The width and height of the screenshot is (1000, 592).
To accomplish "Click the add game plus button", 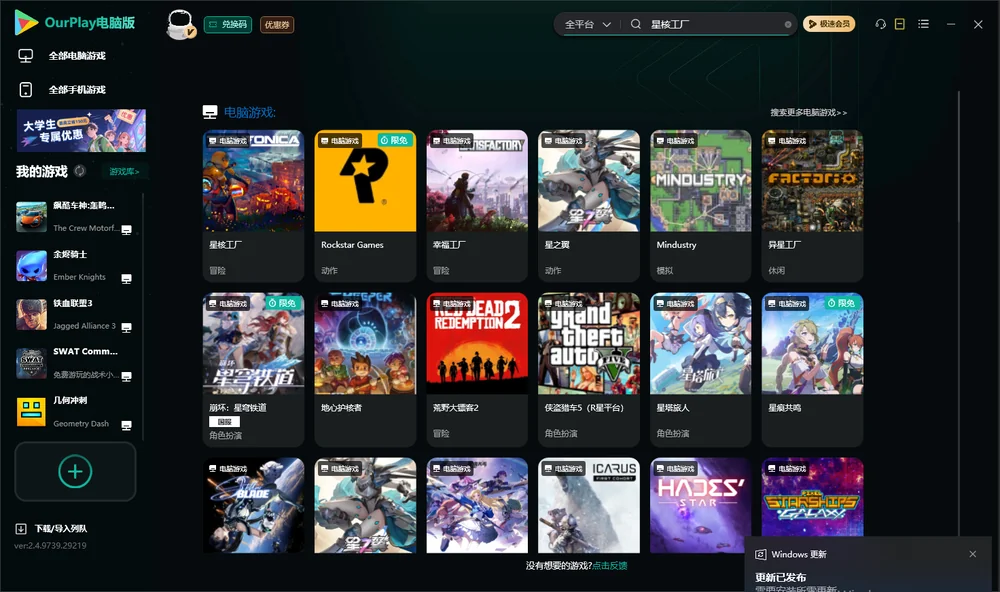I will tap(75, 471).
